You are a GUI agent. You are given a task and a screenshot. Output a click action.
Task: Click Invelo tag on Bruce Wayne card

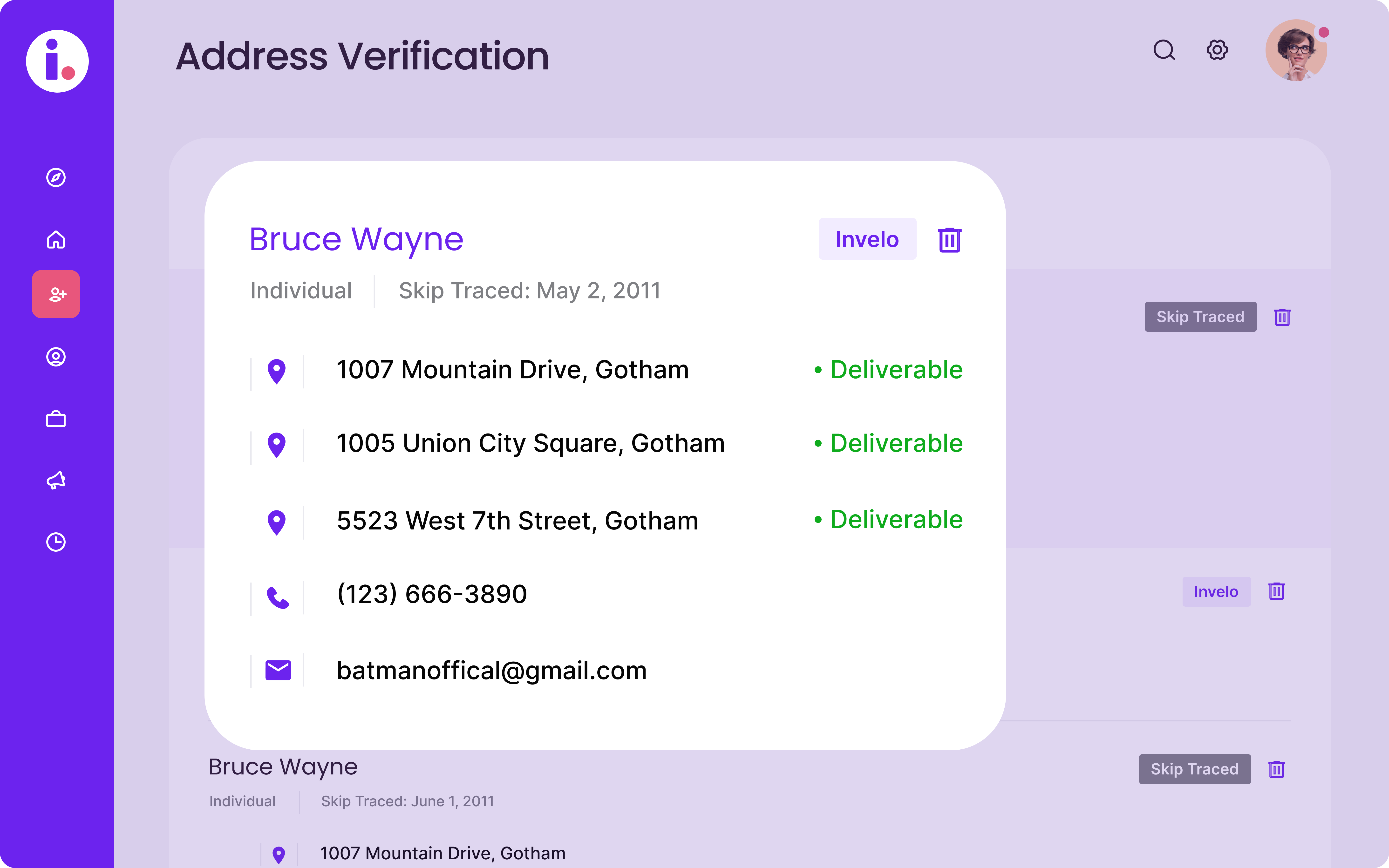point(867,239)
